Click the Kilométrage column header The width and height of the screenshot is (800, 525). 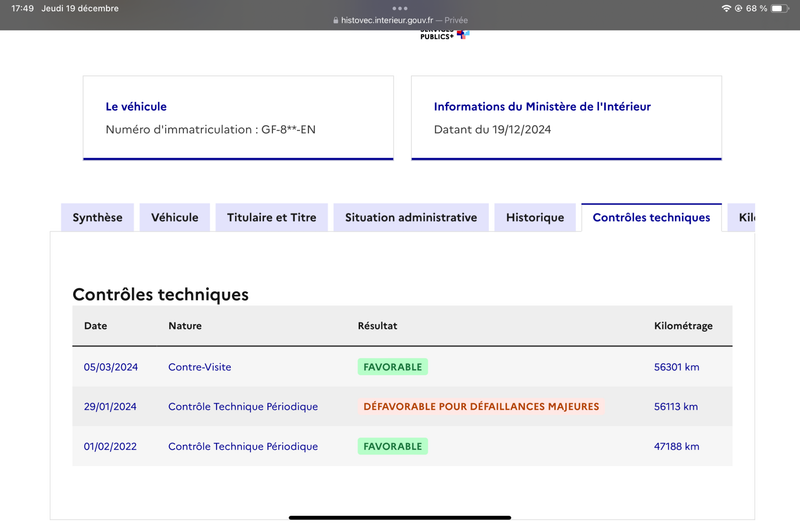tap(683, 326)
